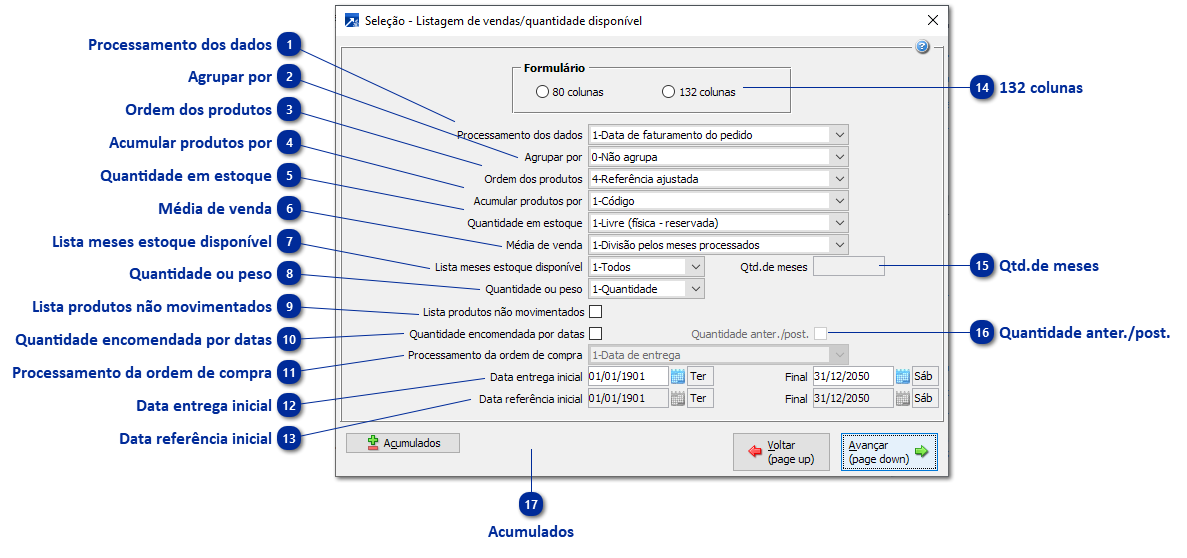Viewport: 1187px width, 558px height.
Task: Open calendar for Data referência Final
Action: 902,398
